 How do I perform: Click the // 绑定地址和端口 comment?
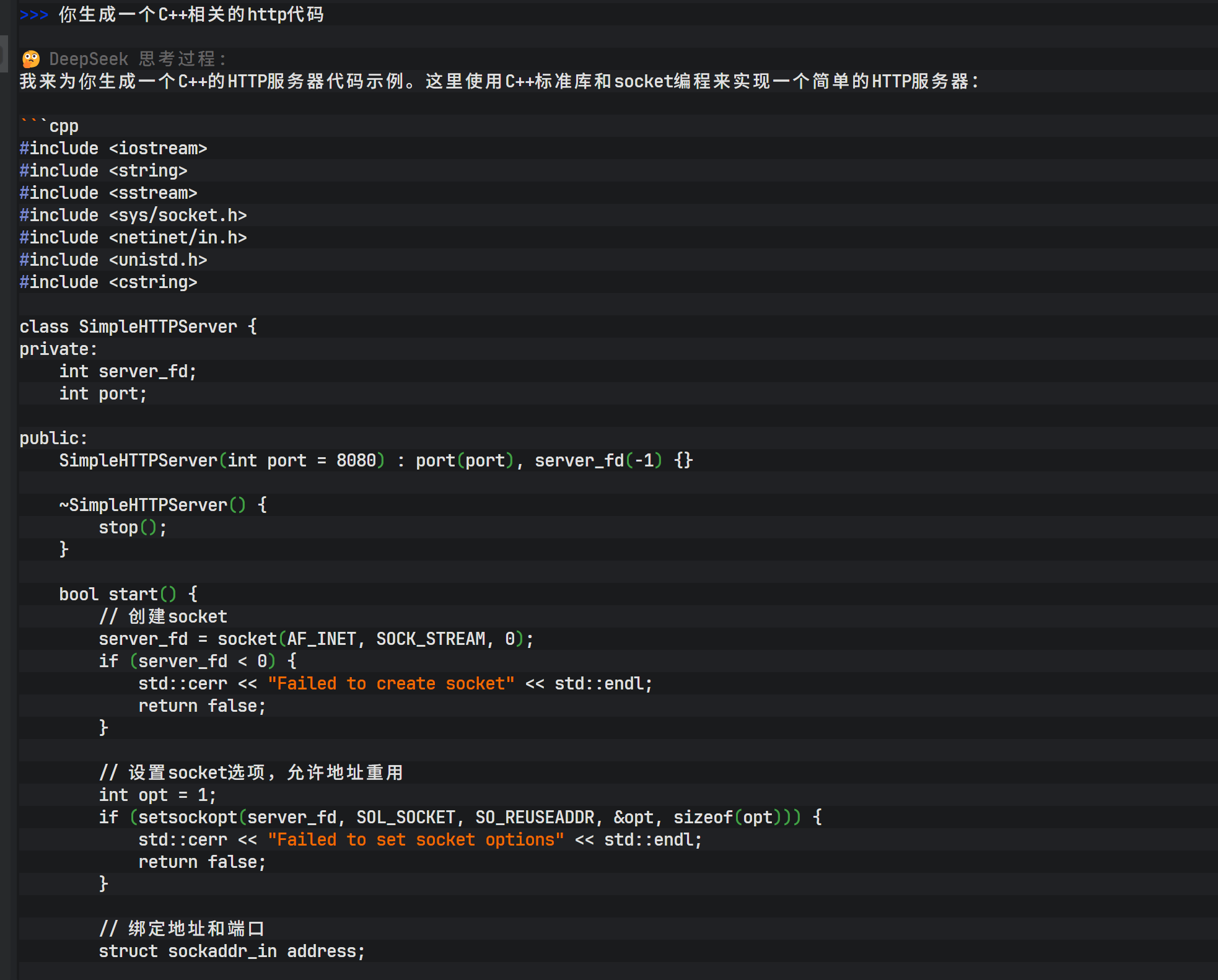[x=182, y=929]
